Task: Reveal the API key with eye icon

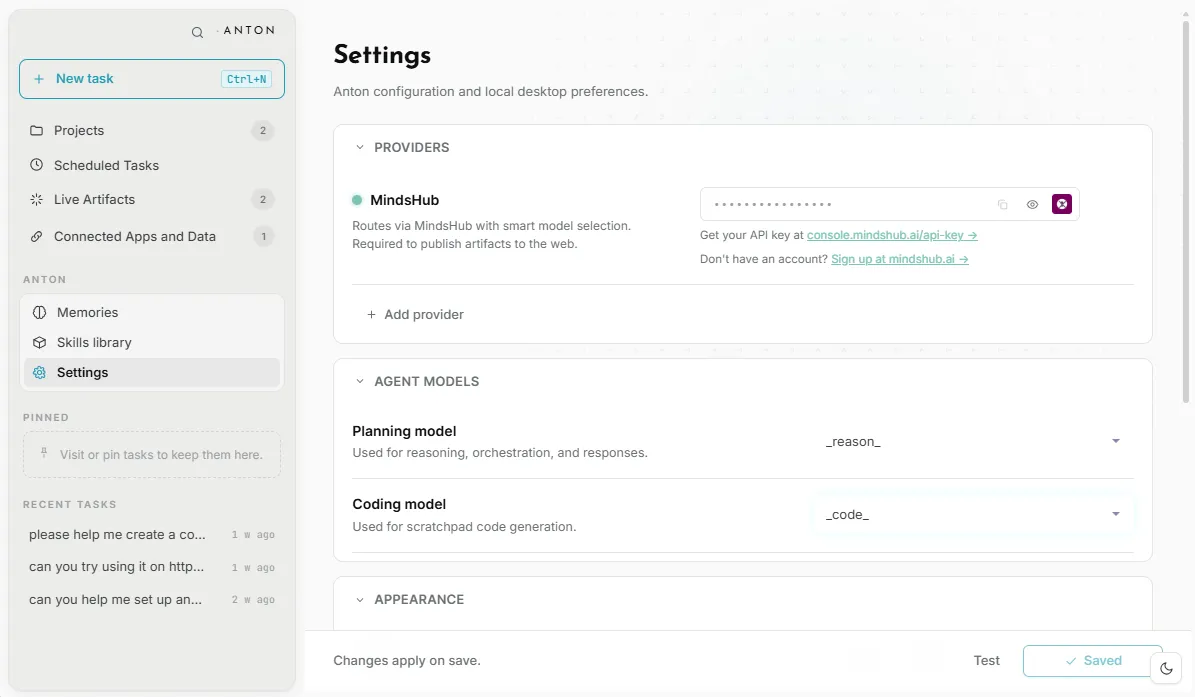Action: pos(1032,204)
